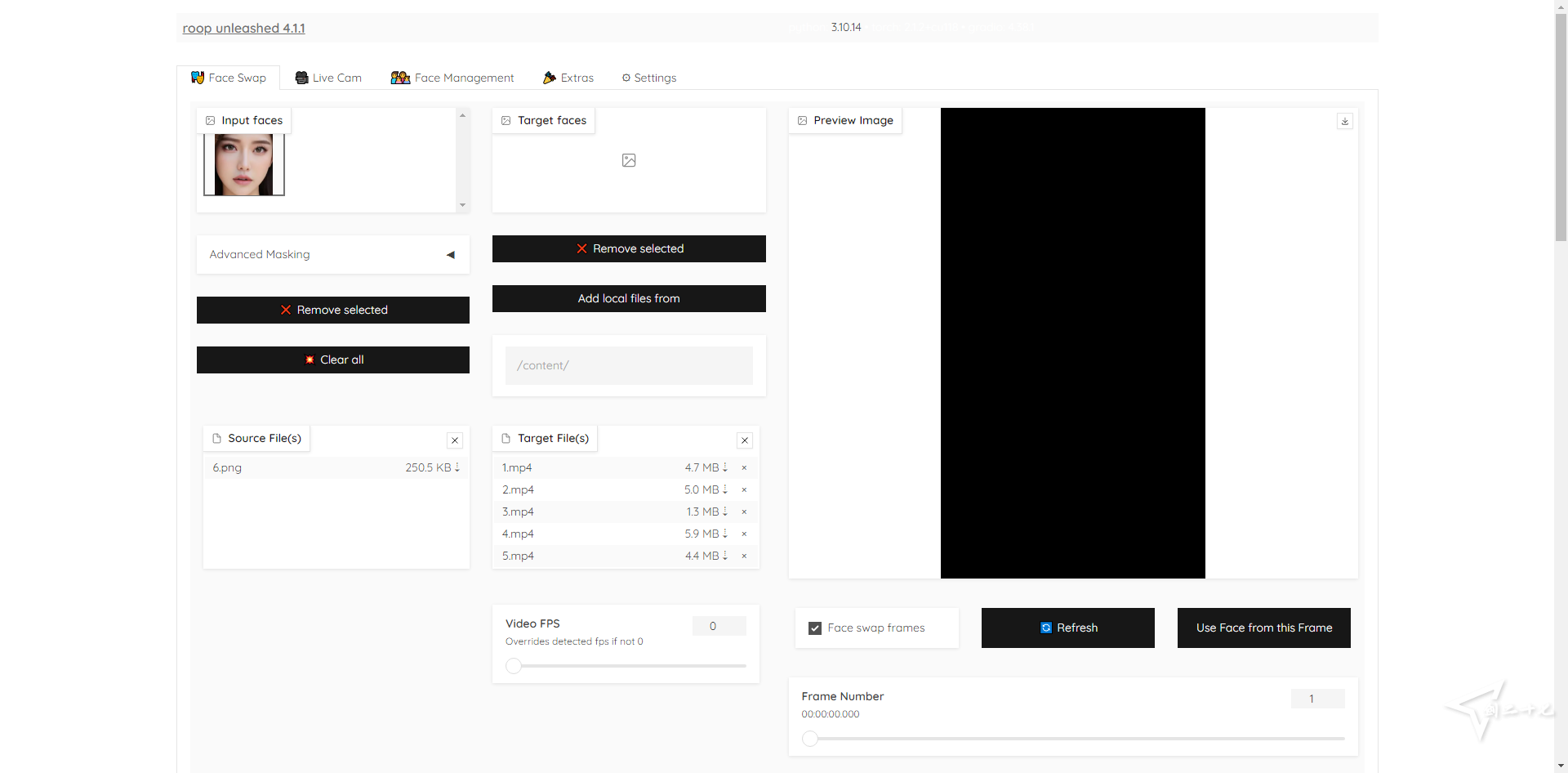Click Use Face from this Frame
Image resolution: width=1568 pixels, height=773 pixels.
[x=1263, y=628]
